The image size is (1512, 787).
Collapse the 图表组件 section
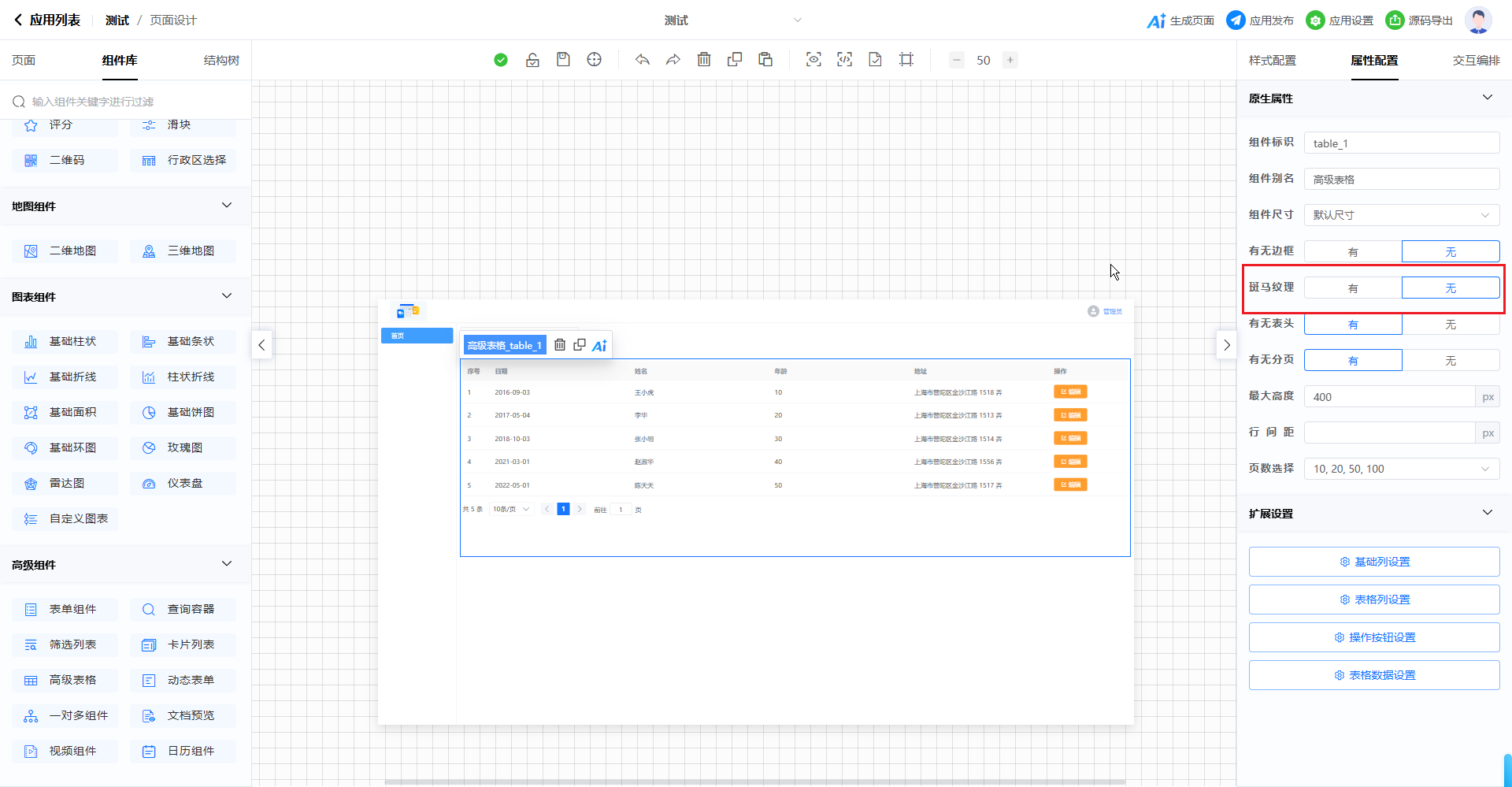227,296
